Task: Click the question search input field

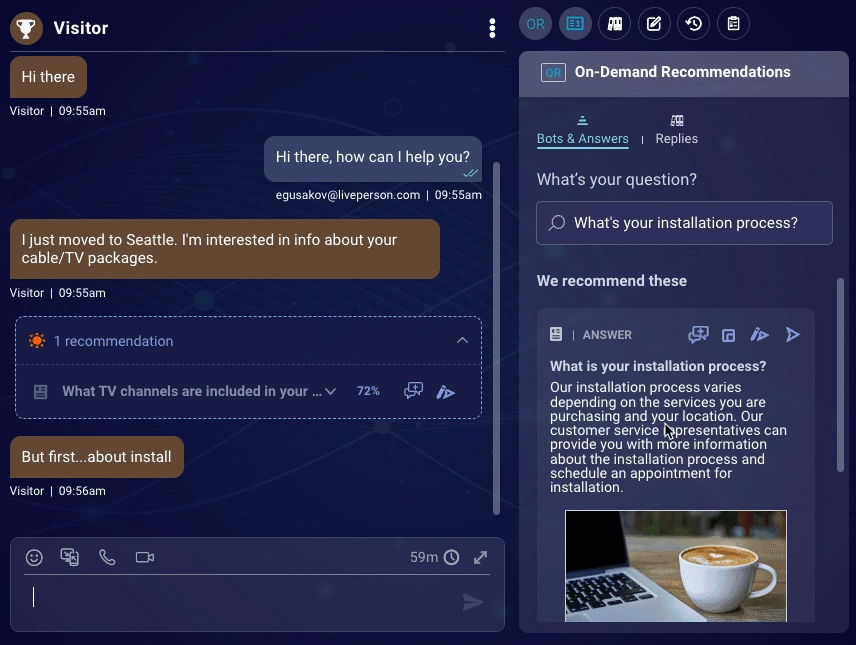Action: point(684,223)
